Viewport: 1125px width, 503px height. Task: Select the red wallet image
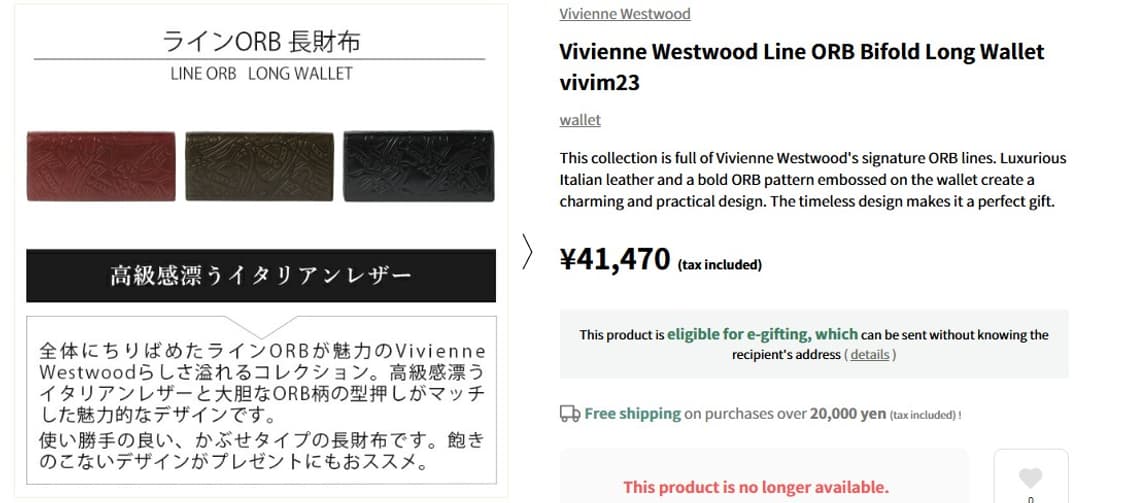(101, 165)
